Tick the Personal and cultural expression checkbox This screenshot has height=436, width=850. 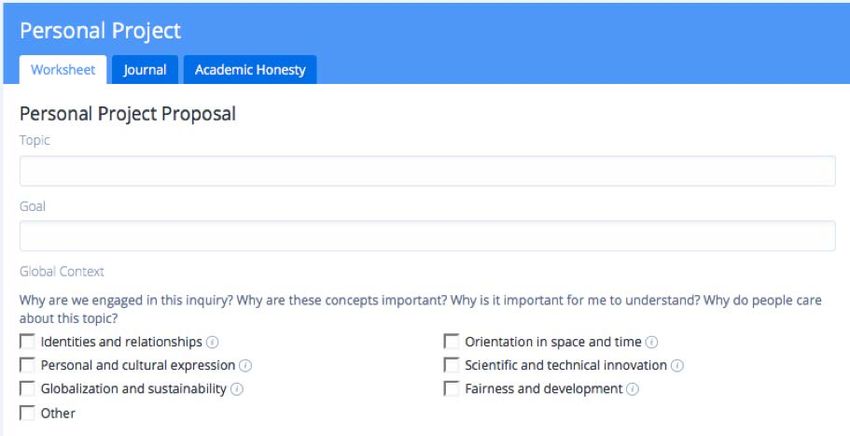tap(27, 364)
